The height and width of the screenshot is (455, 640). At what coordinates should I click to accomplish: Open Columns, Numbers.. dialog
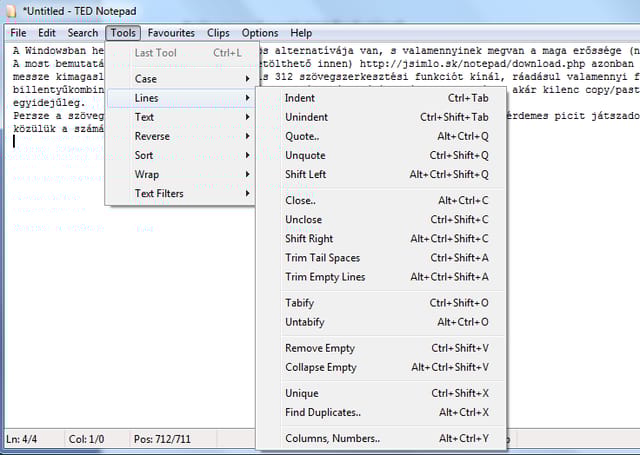[382, 439]
